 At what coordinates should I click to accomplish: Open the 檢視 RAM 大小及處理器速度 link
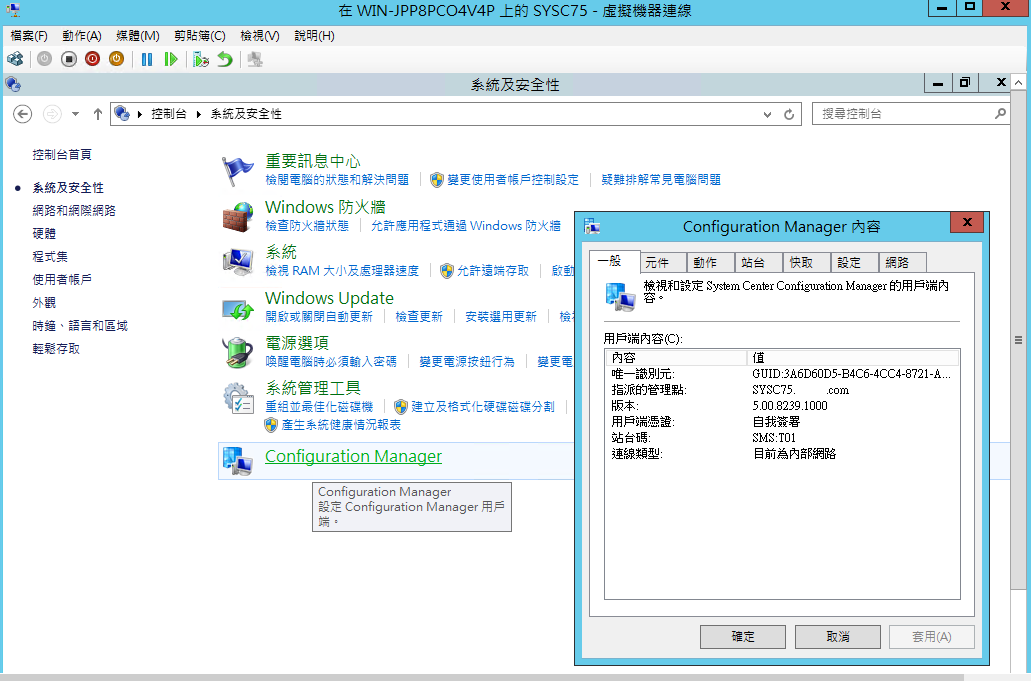click(x=342, y=271)
